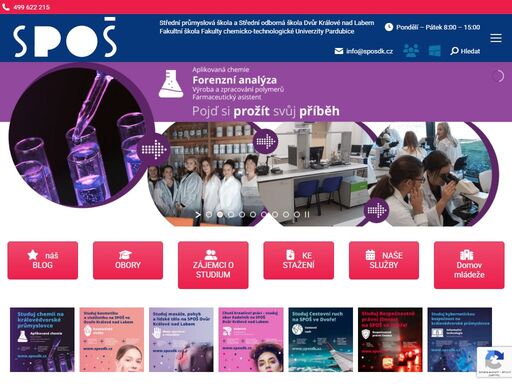Open KE STAŽENÍ downloads button

(298, 260)
